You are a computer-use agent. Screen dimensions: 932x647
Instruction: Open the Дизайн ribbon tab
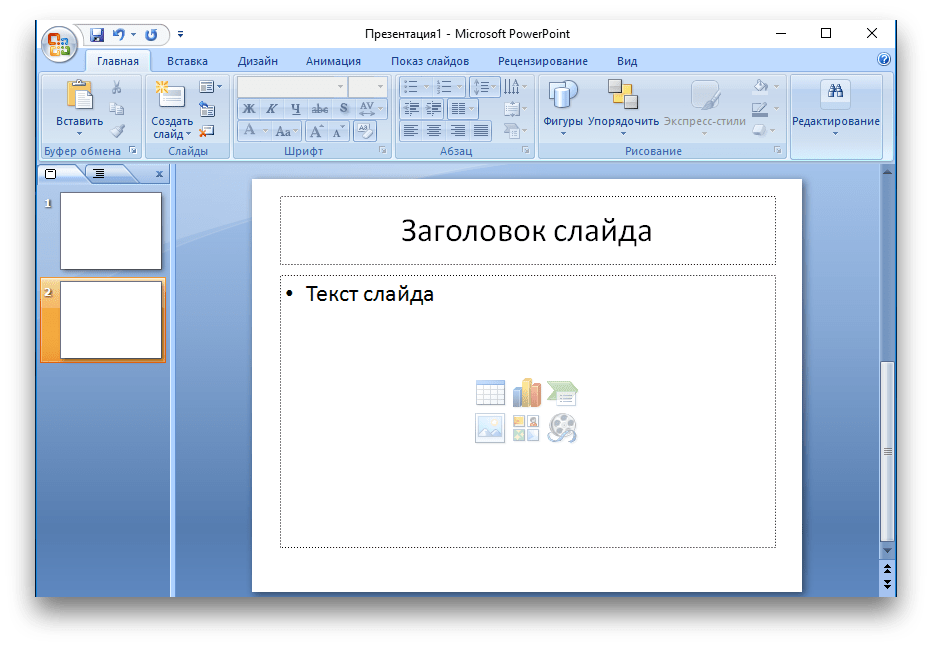tap(258, 61)
